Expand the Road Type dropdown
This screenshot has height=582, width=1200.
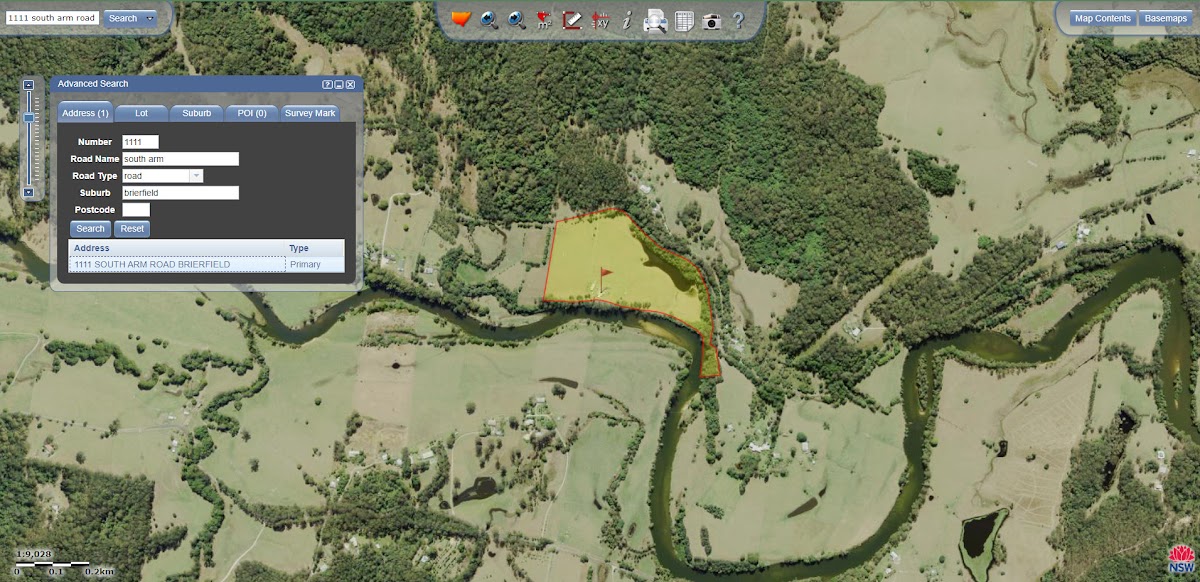point(196,176)
